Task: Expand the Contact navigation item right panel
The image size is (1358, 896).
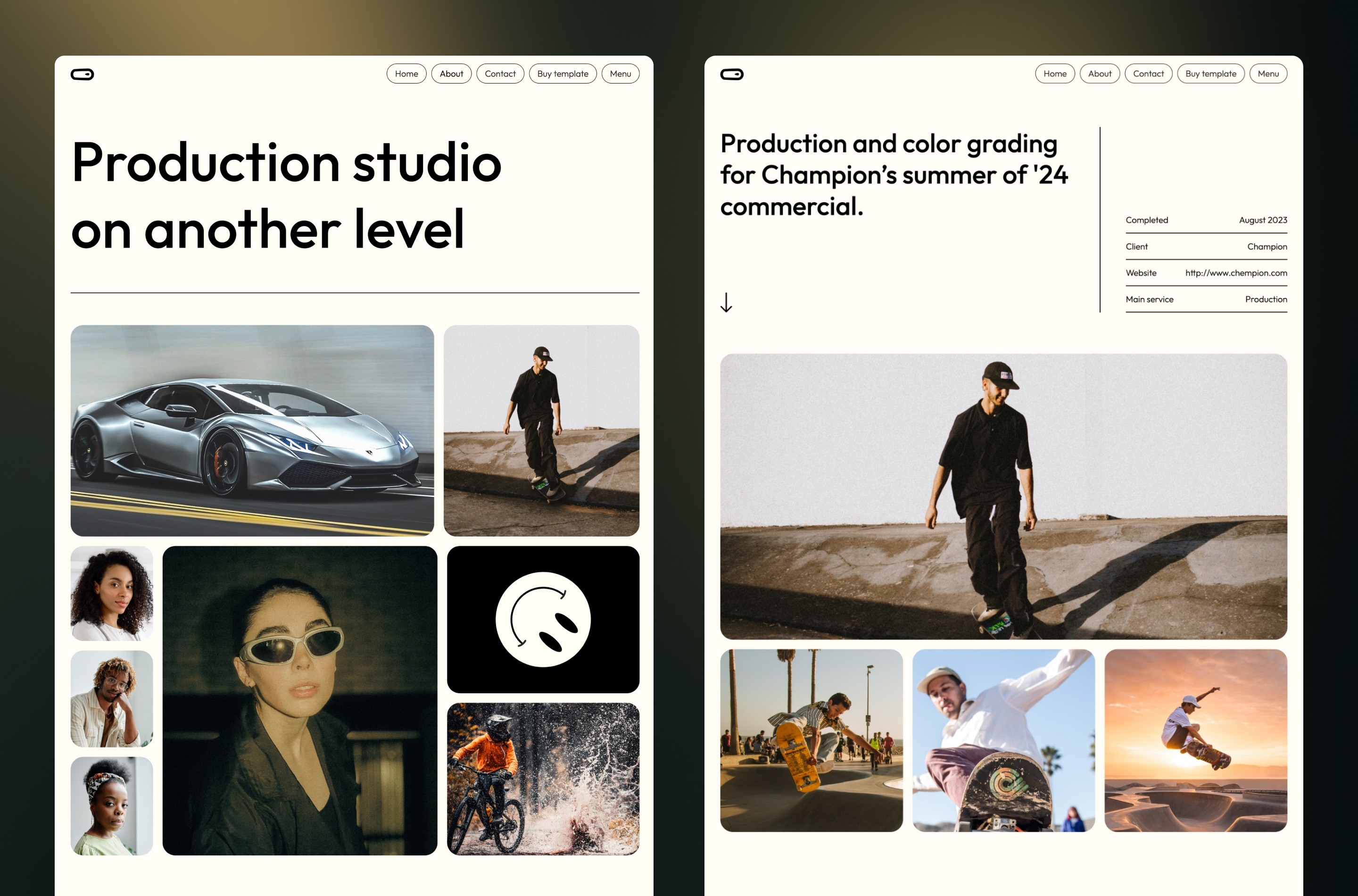Action: point(1147,72)
